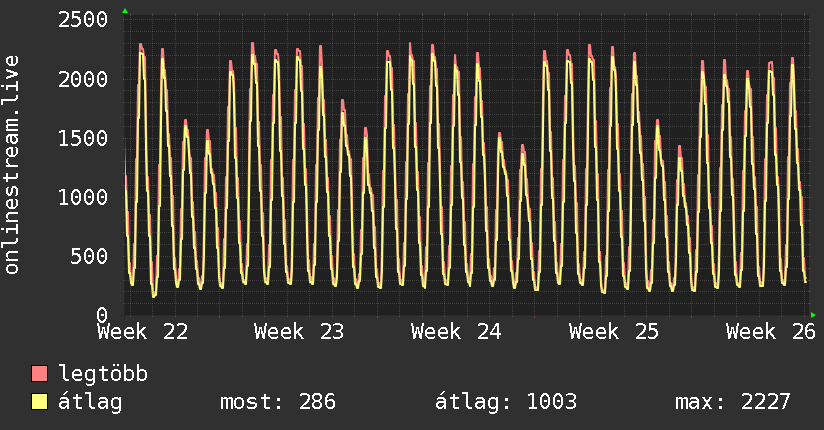This screenshot has width=824, height=430.
Task: Click the átlag legend label beside yellow swatch
Action: click(x=90, y=402)
